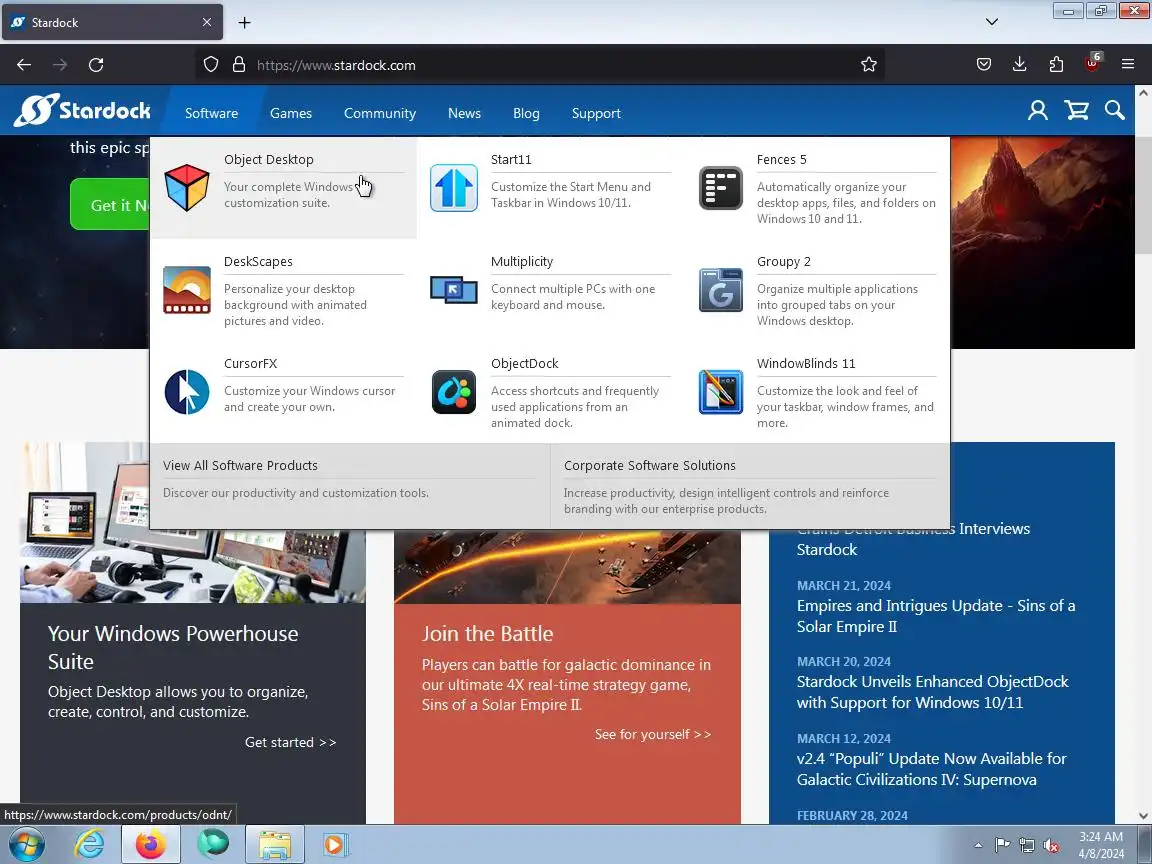The image size is (1152, 864).
Task: Close the Stardock browser tab
Action: point(207,23)
